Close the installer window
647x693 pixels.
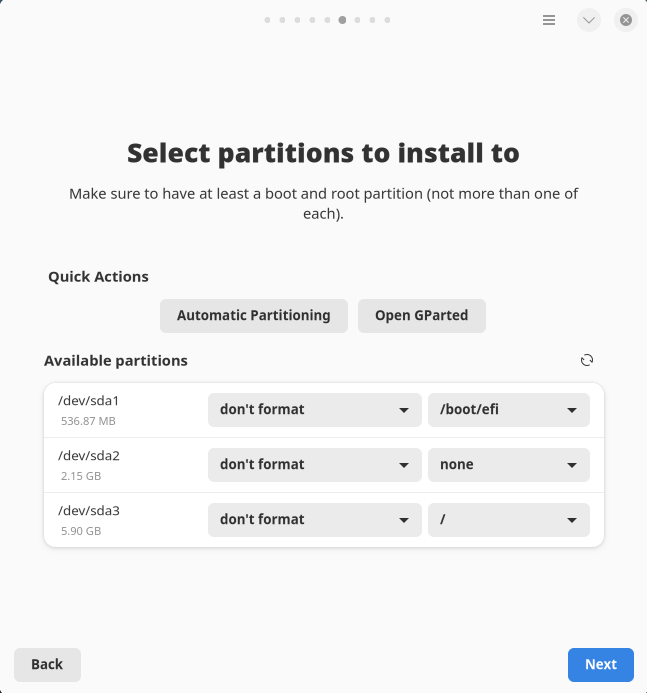[625, 20]
